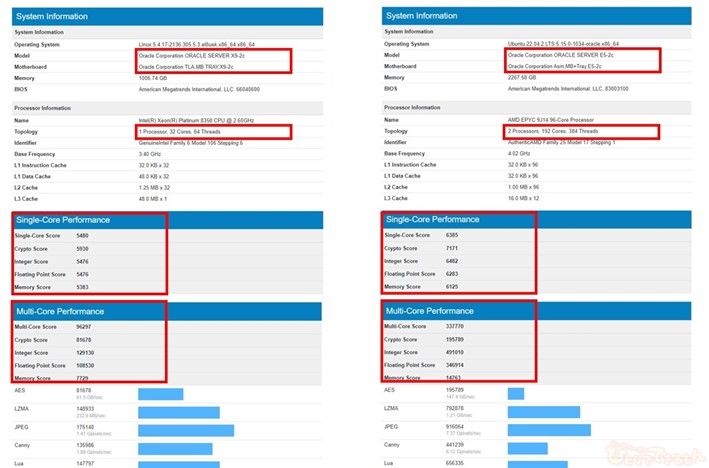Click the left JPEG result bar

[x=185, y=429]
